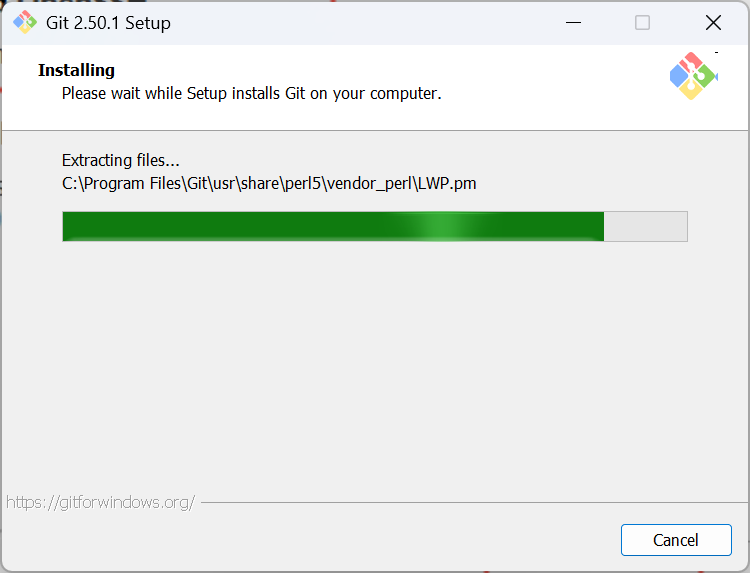Click the green filled part of the progress bar
Viewport: 750px width, 573px height.
pyautogui.click(x=333, y=226)
